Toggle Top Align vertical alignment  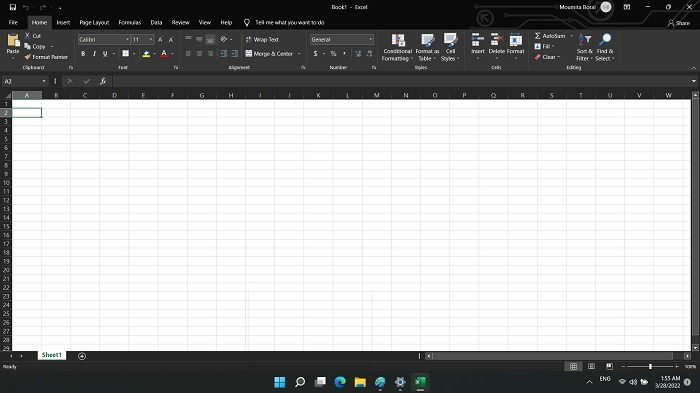188,39
